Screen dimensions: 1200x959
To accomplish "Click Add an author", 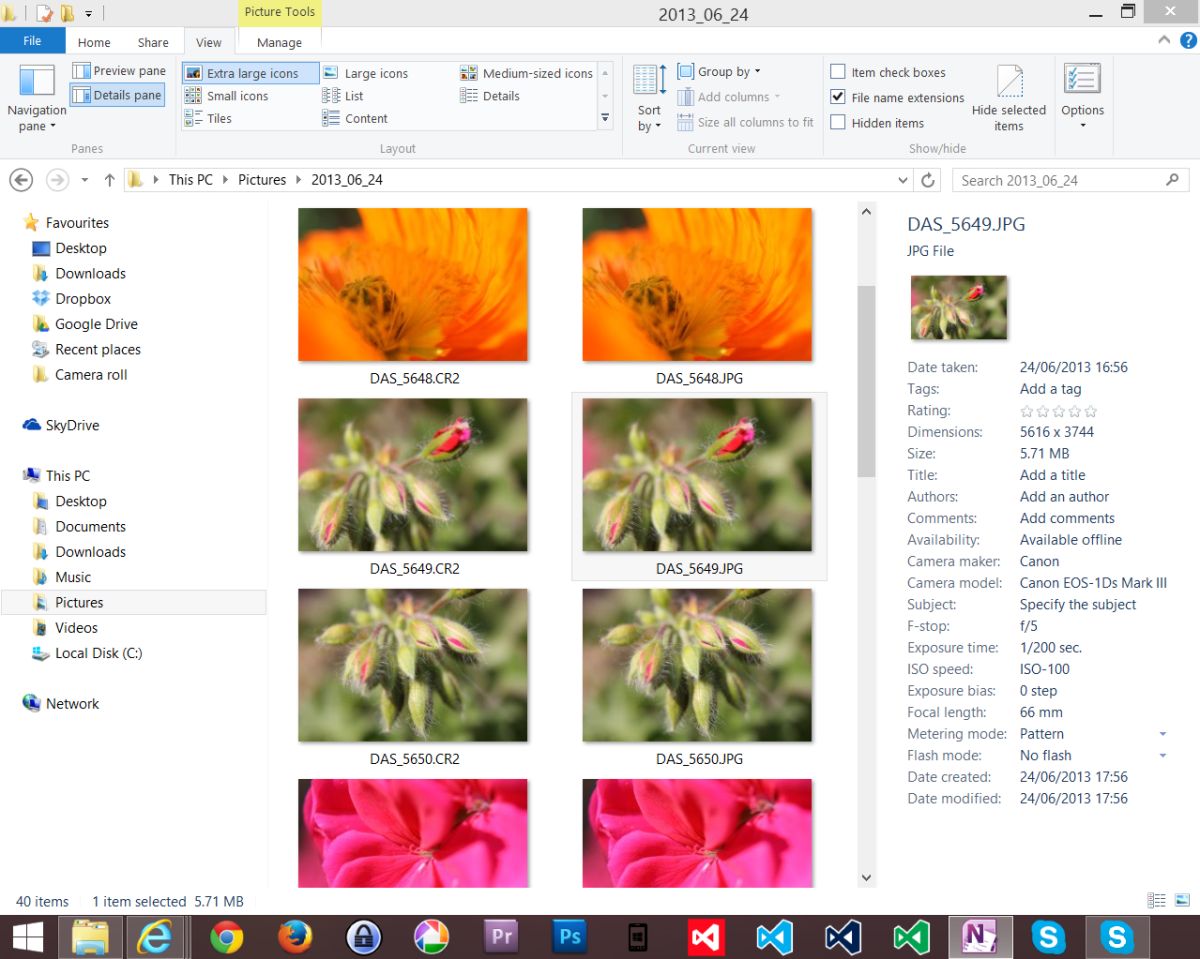I will coord(1064,497).
